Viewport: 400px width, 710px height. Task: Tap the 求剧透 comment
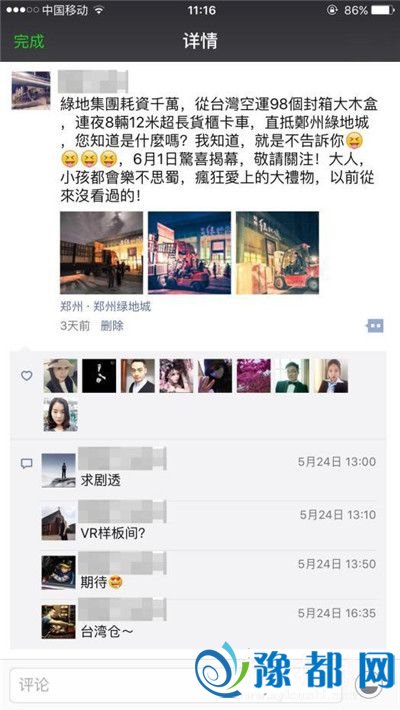pyautogui.click(x=101, y=480)
